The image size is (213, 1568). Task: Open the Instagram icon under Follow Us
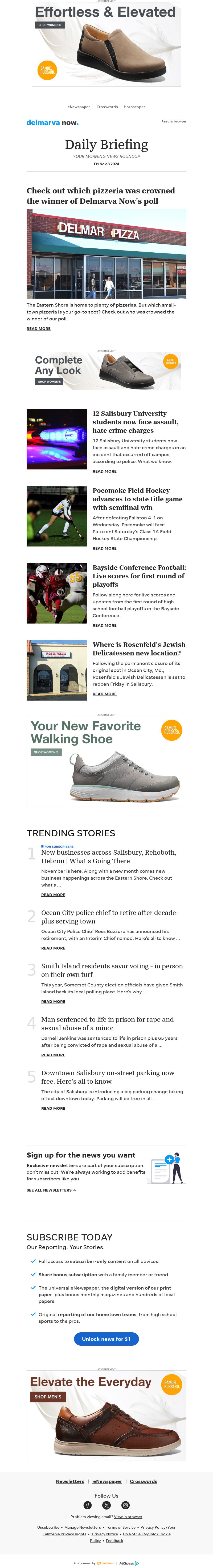coord(125,1505)
